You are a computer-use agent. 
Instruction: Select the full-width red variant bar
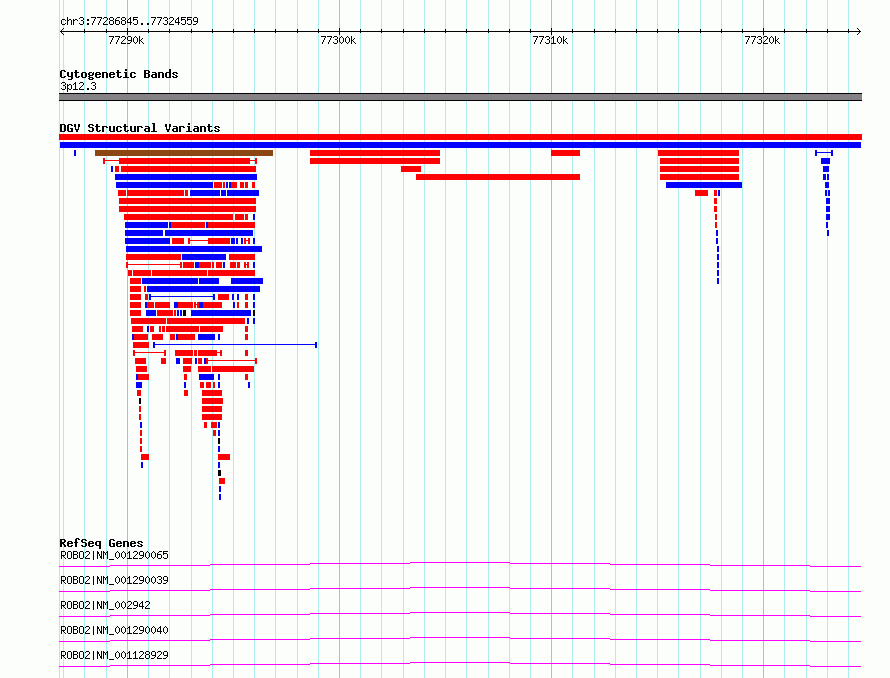pos(460,137)
